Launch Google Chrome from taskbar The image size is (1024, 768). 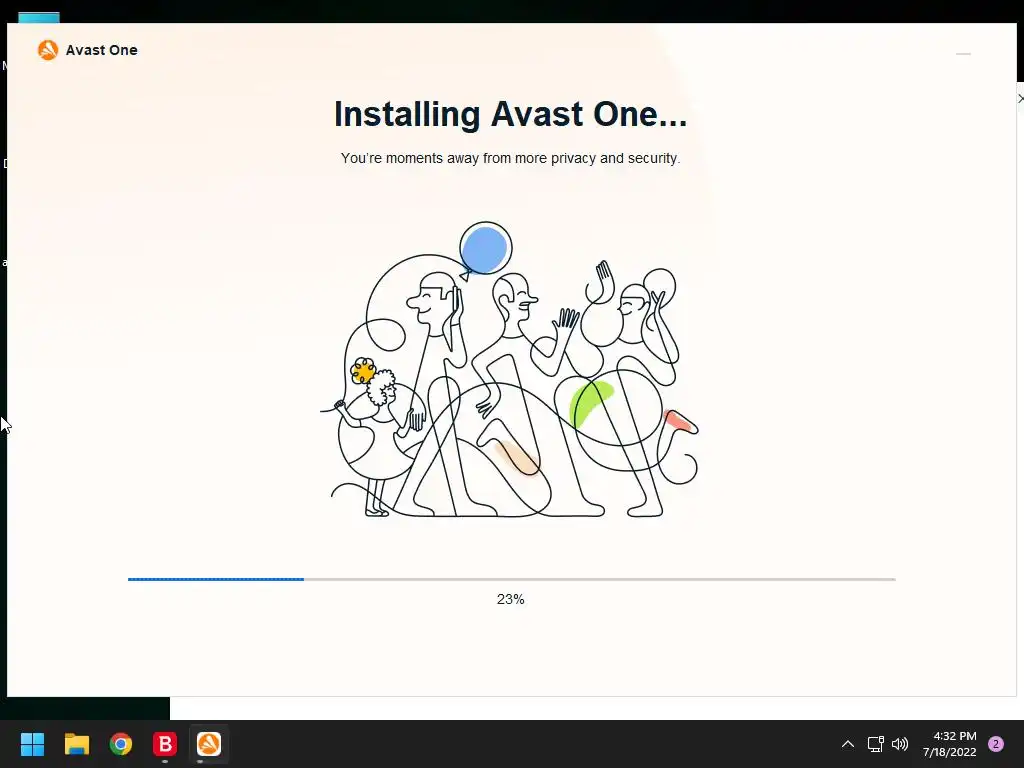coord(121,744)
